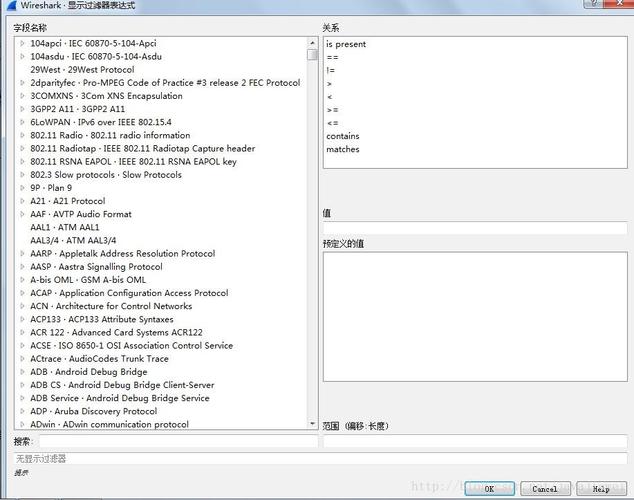This screenshot has width=634, height=500.
Task: Choose the 'matches' relation
Action: pyautogui.click(x=343, y=149)
